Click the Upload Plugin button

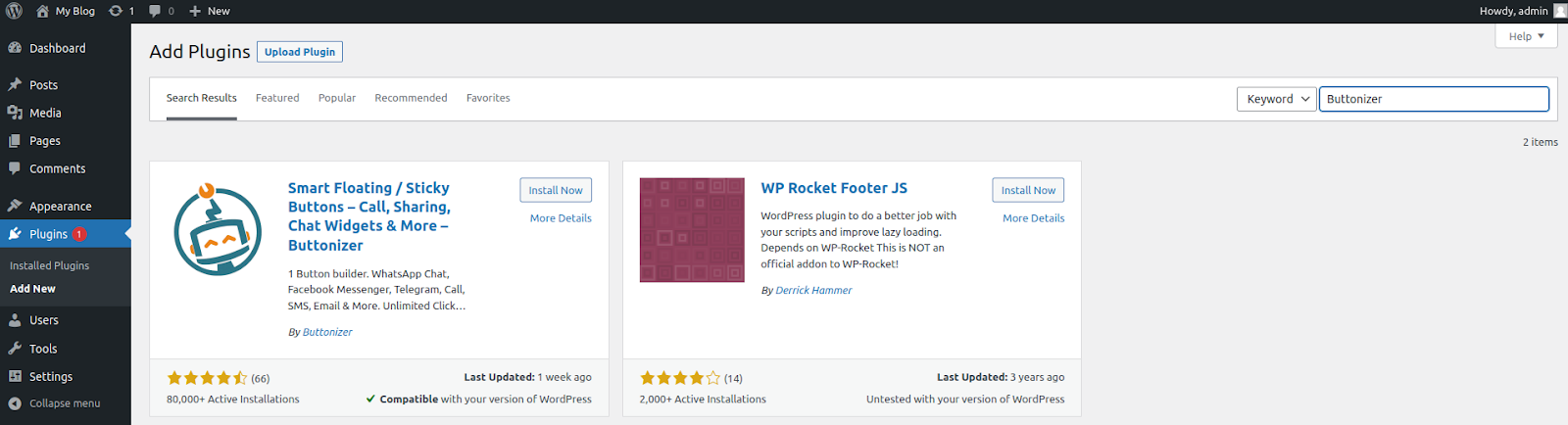tap(300, 52)
